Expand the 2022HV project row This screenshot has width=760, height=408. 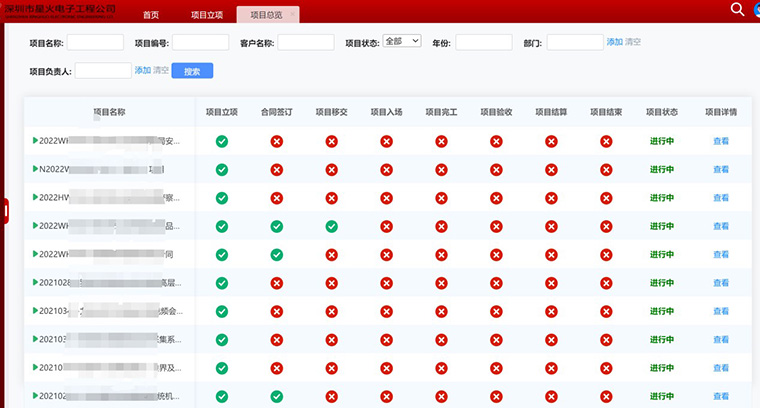[x=35, y=197]
